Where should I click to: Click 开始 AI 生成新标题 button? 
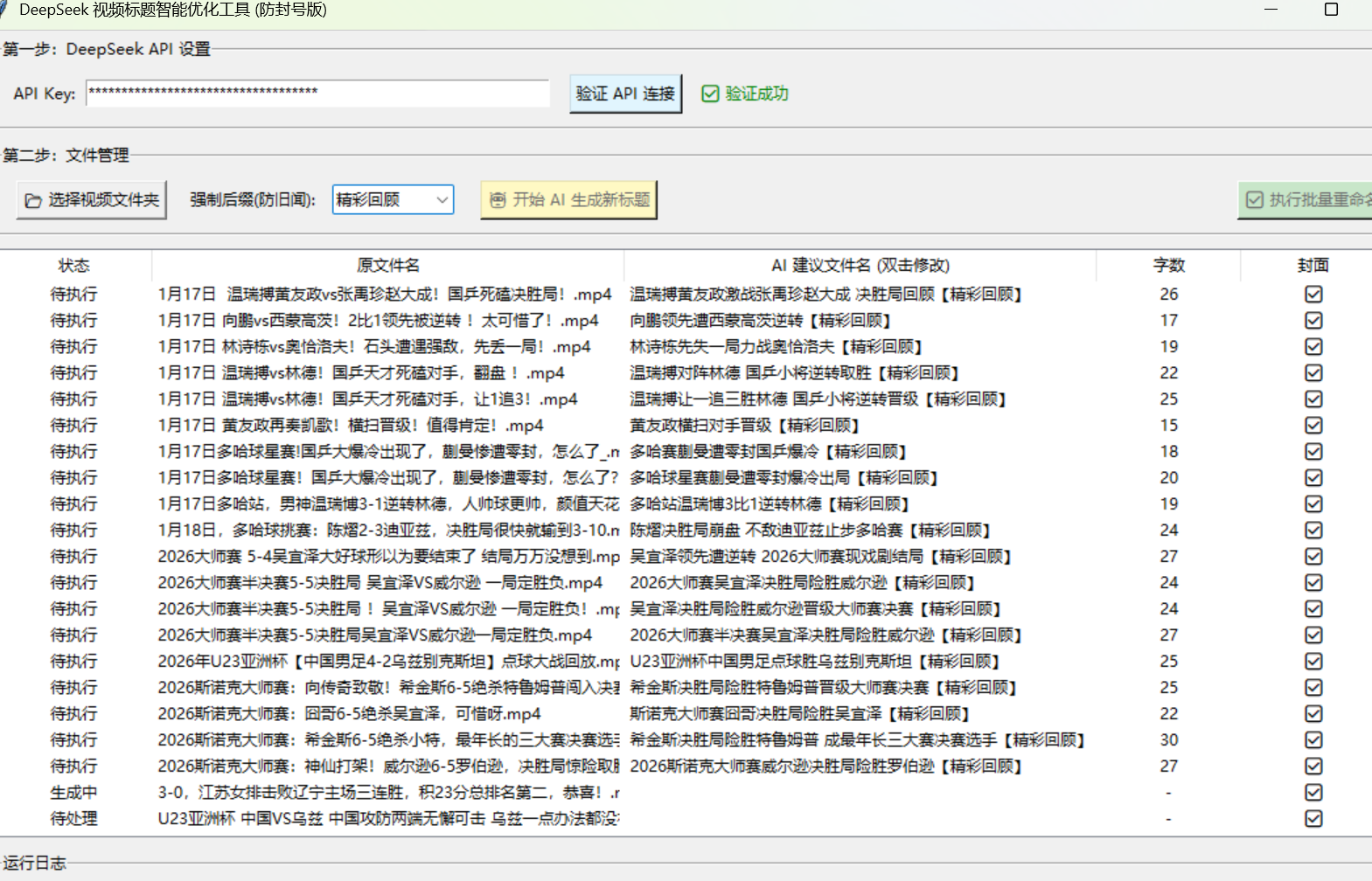pos(568,200)
